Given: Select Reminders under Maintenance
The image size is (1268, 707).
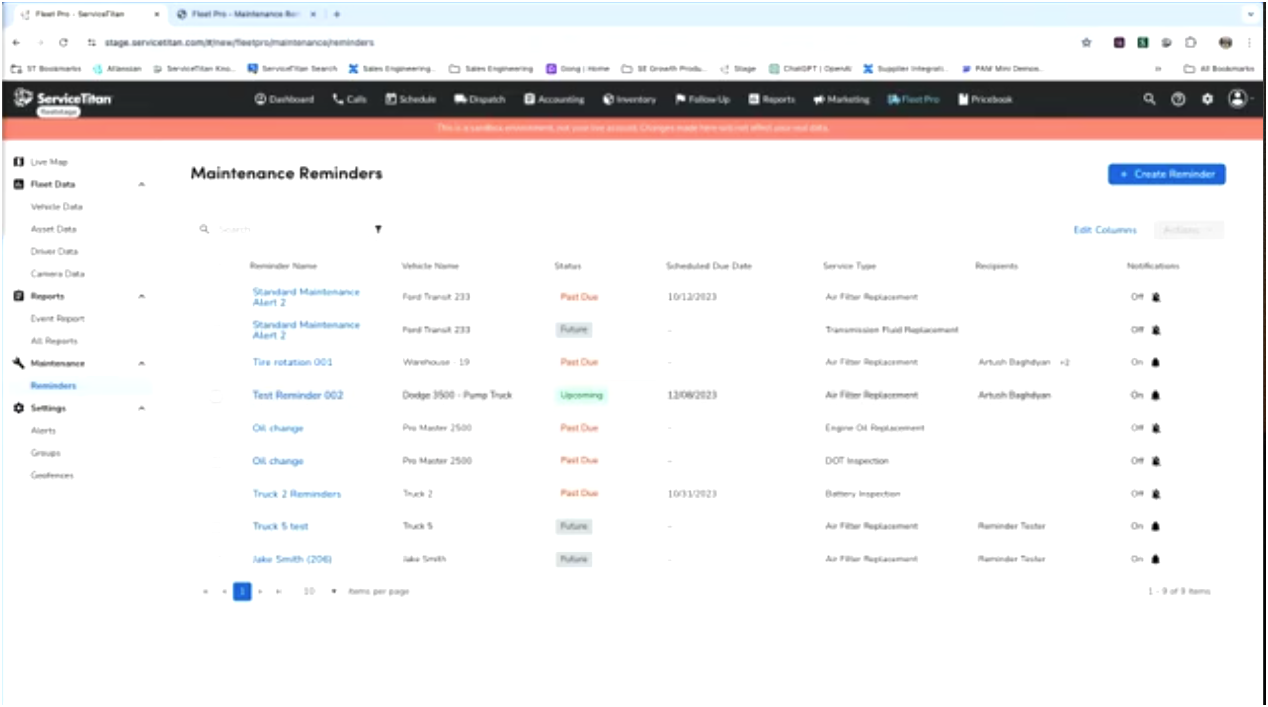Looking at the screenshot, I should click(x=53, y=386).
